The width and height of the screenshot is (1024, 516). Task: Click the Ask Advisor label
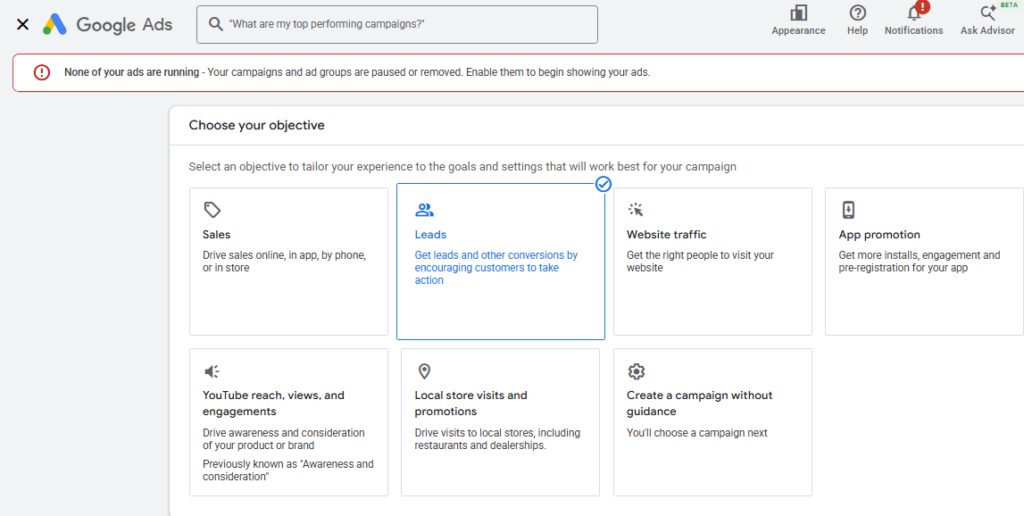(987, 31)
